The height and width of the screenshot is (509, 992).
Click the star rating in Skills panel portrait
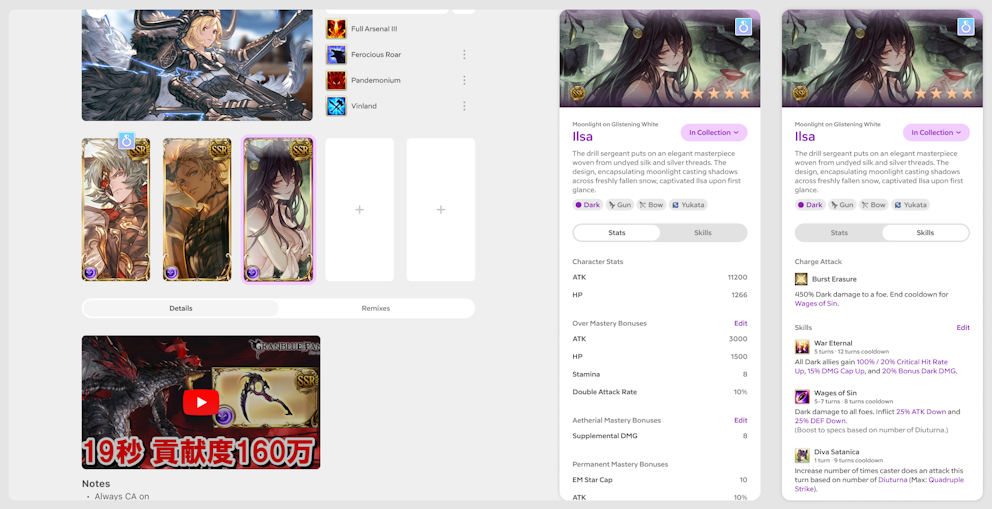click(944, 94)
